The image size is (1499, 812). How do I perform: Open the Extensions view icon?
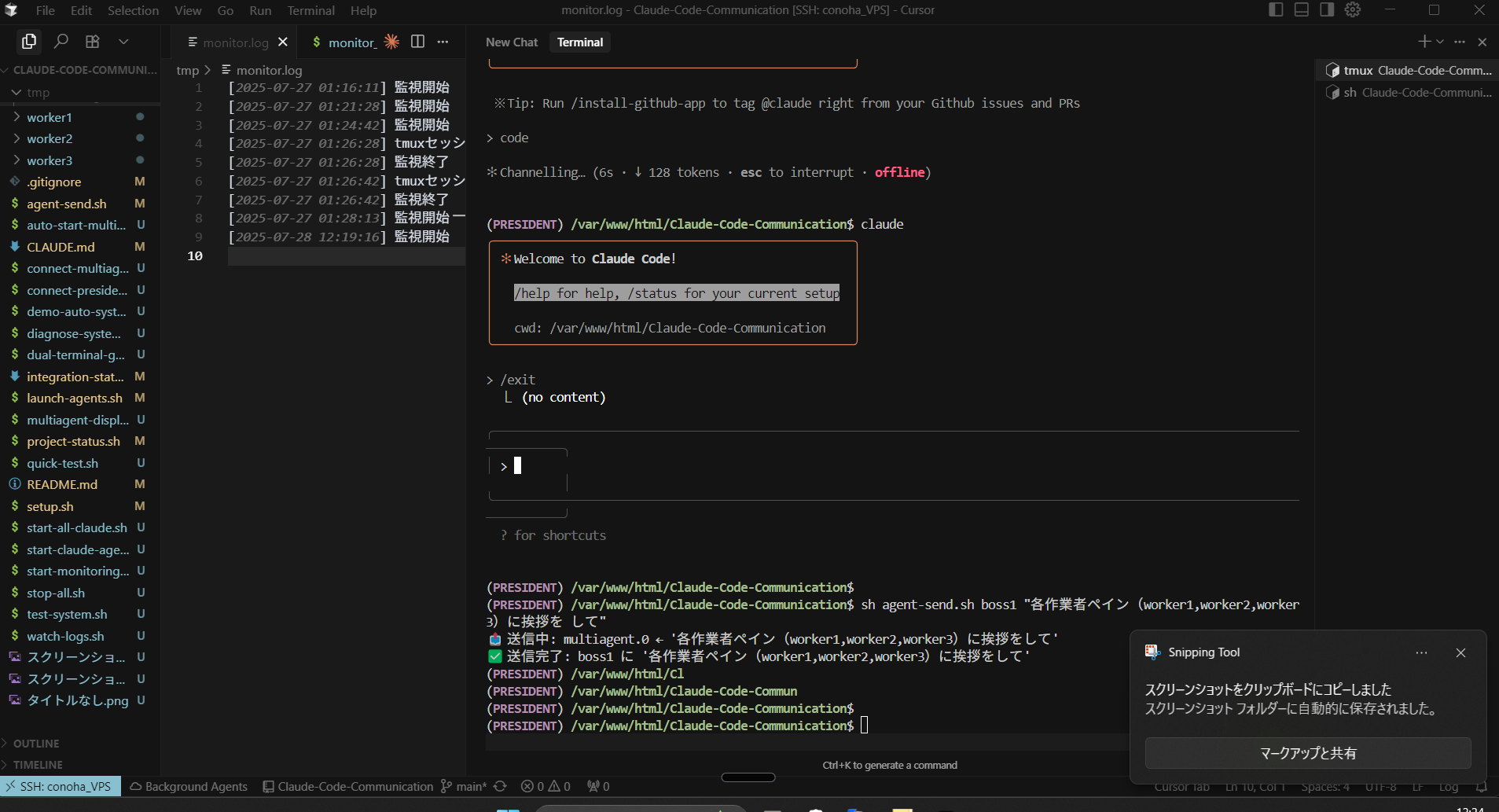pos(93,41)
